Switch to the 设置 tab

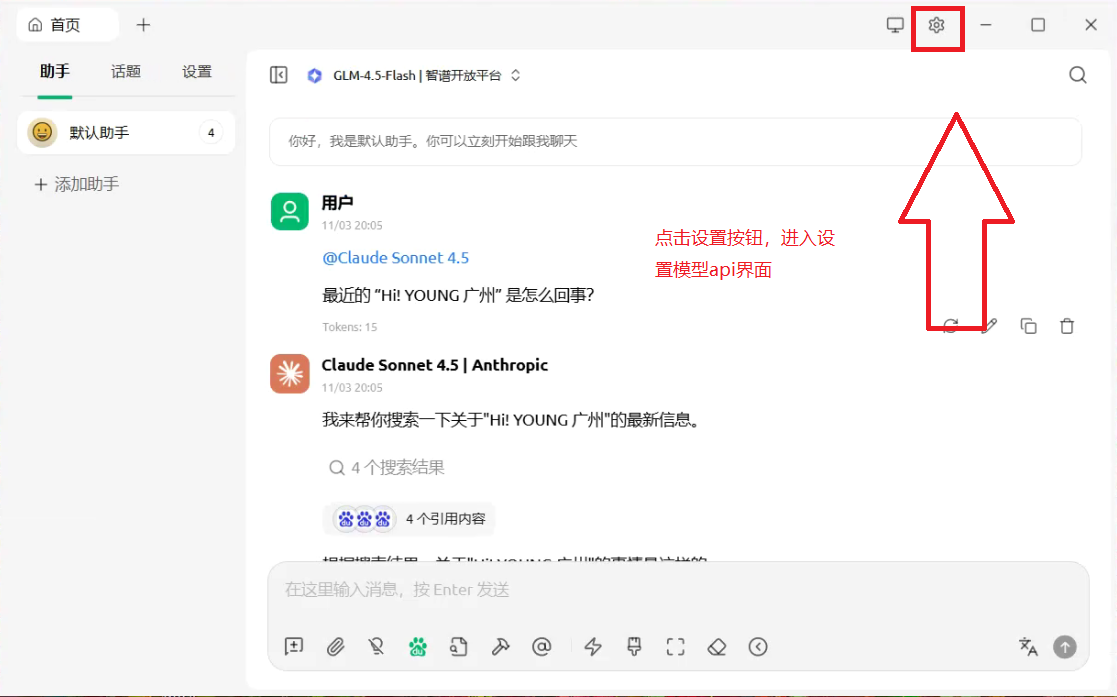click(x=197, y=71)
